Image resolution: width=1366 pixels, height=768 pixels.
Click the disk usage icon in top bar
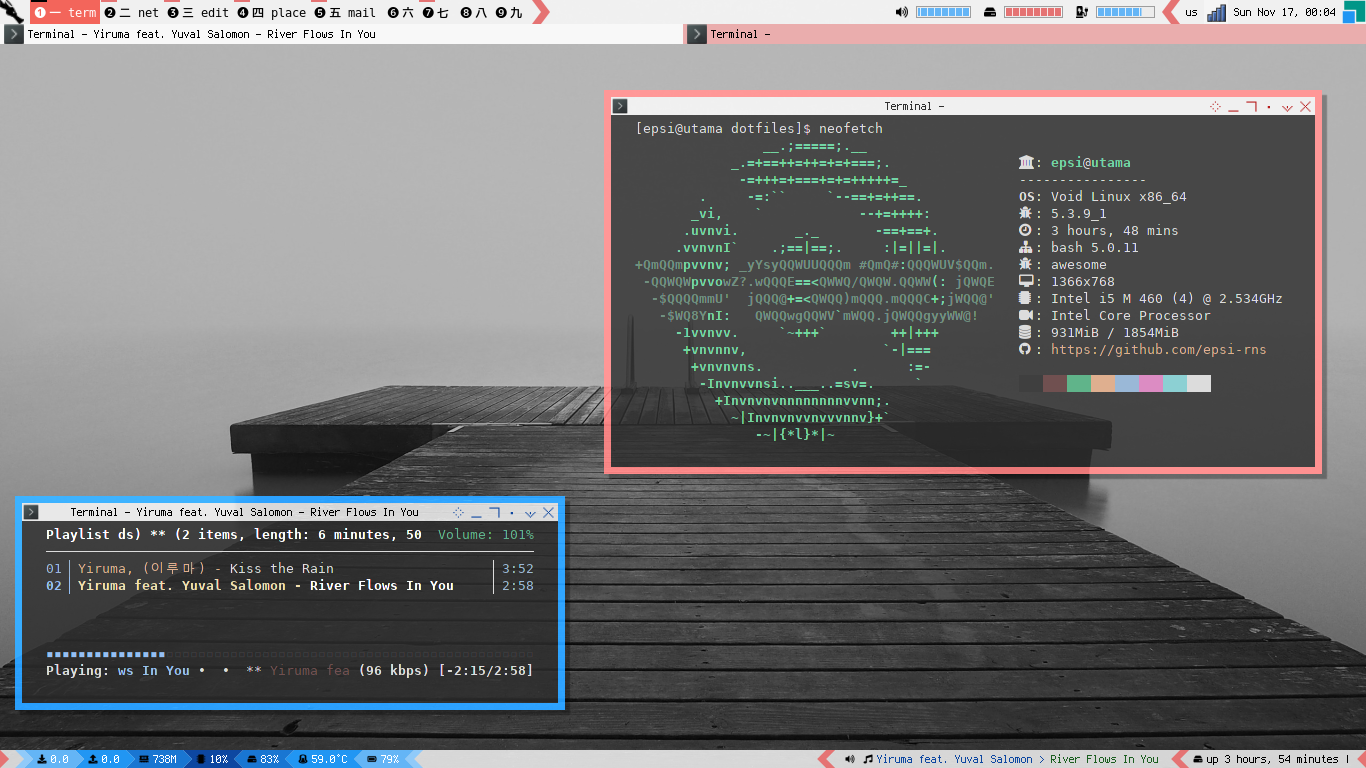tap(990, 13)
